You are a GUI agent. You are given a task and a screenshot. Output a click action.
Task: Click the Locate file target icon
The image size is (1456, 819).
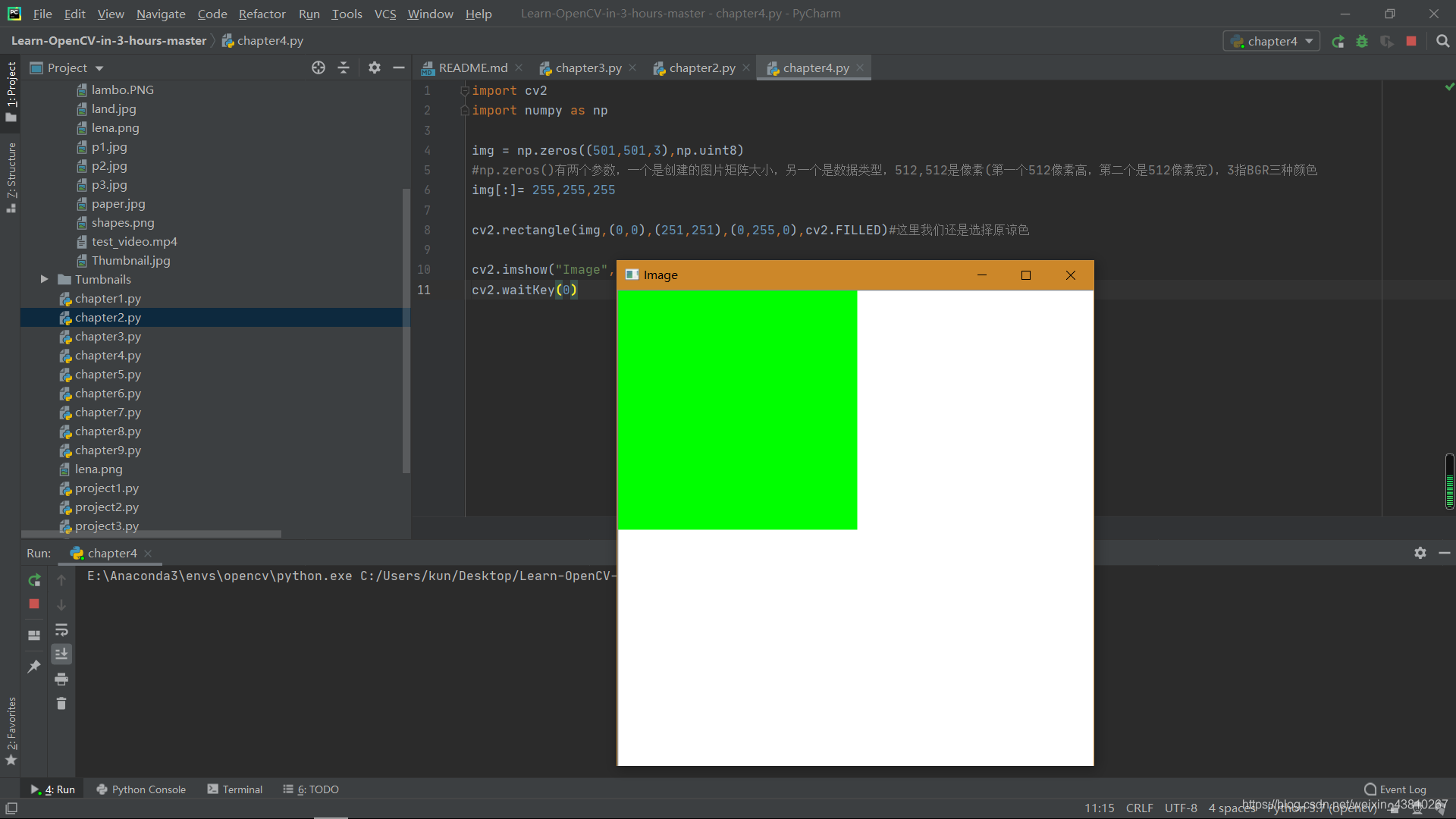pos(318,67)
